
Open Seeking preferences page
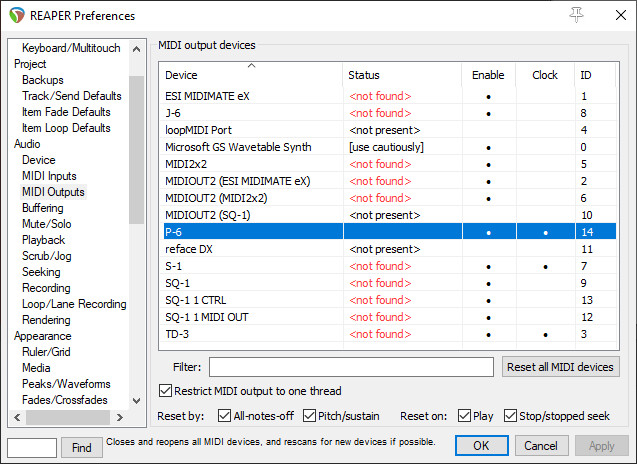[x=41, y=272]
